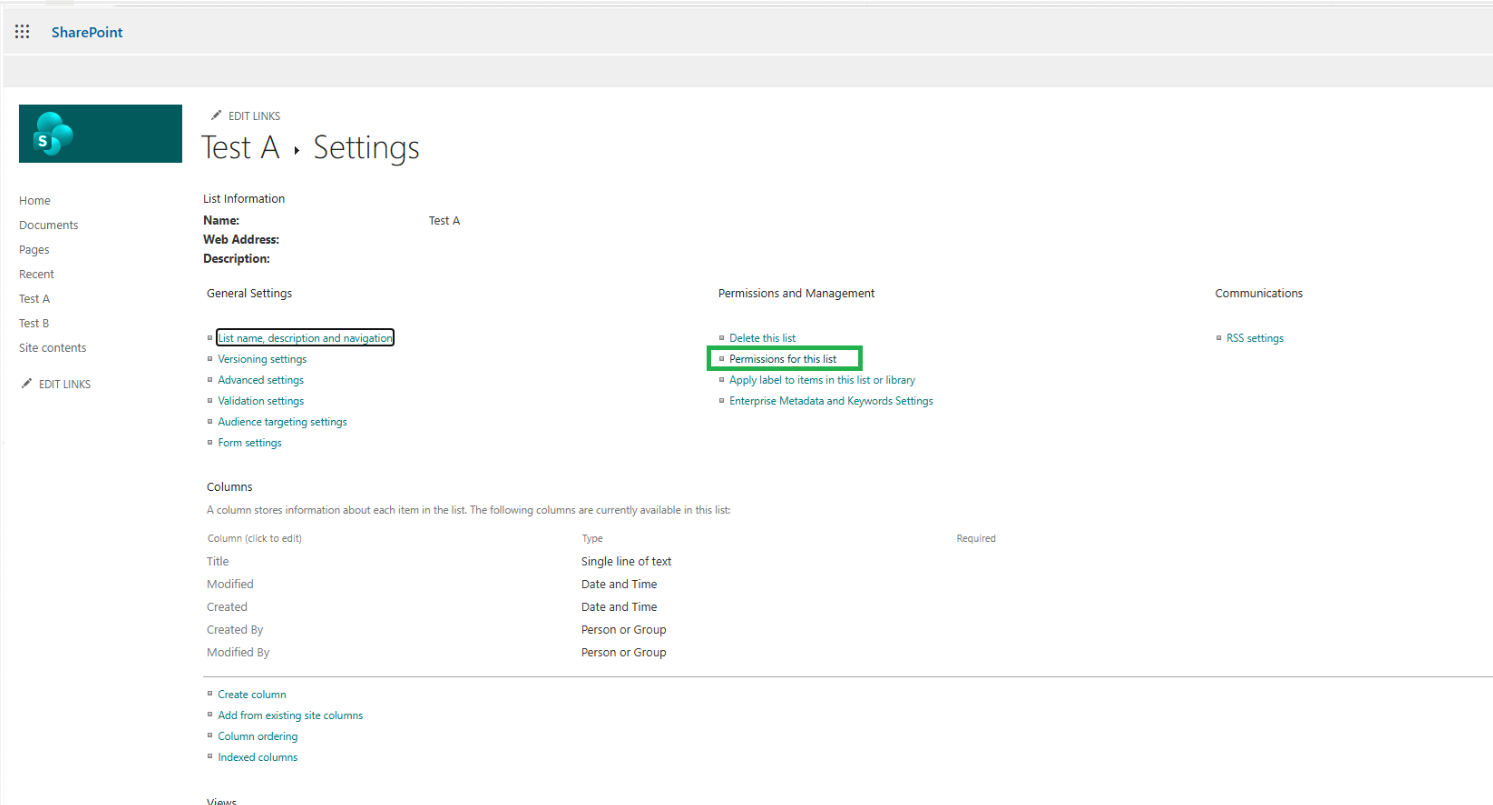Click the Type column header

[592, 538]
